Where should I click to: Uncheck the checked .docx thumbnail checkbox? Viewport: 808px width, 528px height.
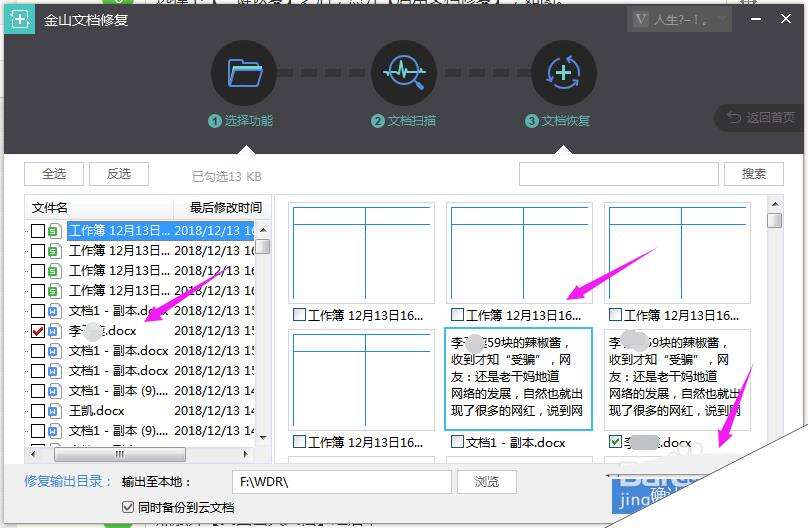pyautogui.click(x=615, y=441)
